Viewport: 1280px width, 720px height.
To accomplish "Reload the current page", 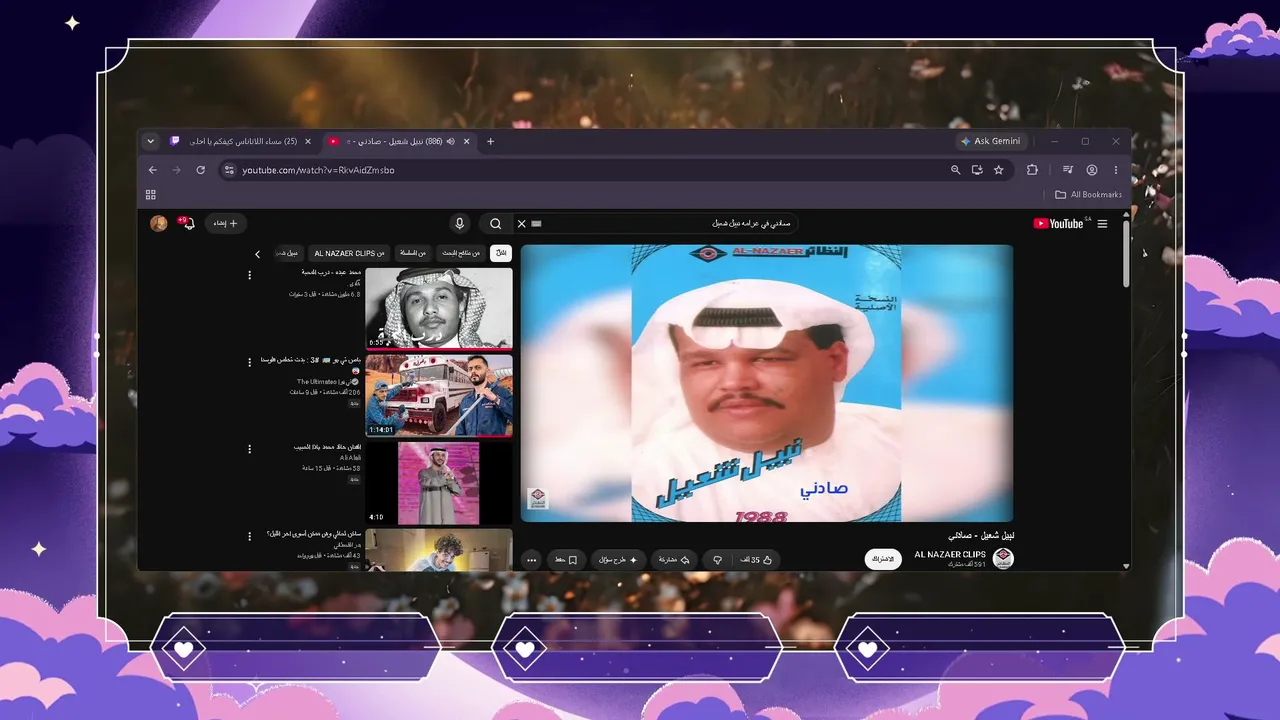I will pyautogui.click(x=200, y=170).
